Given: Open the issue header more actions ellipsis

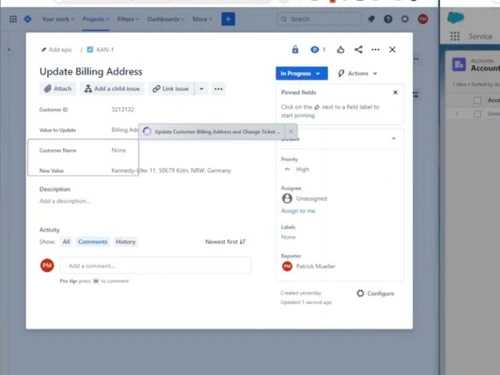Looking at the screenshot, I should [375, 50].
